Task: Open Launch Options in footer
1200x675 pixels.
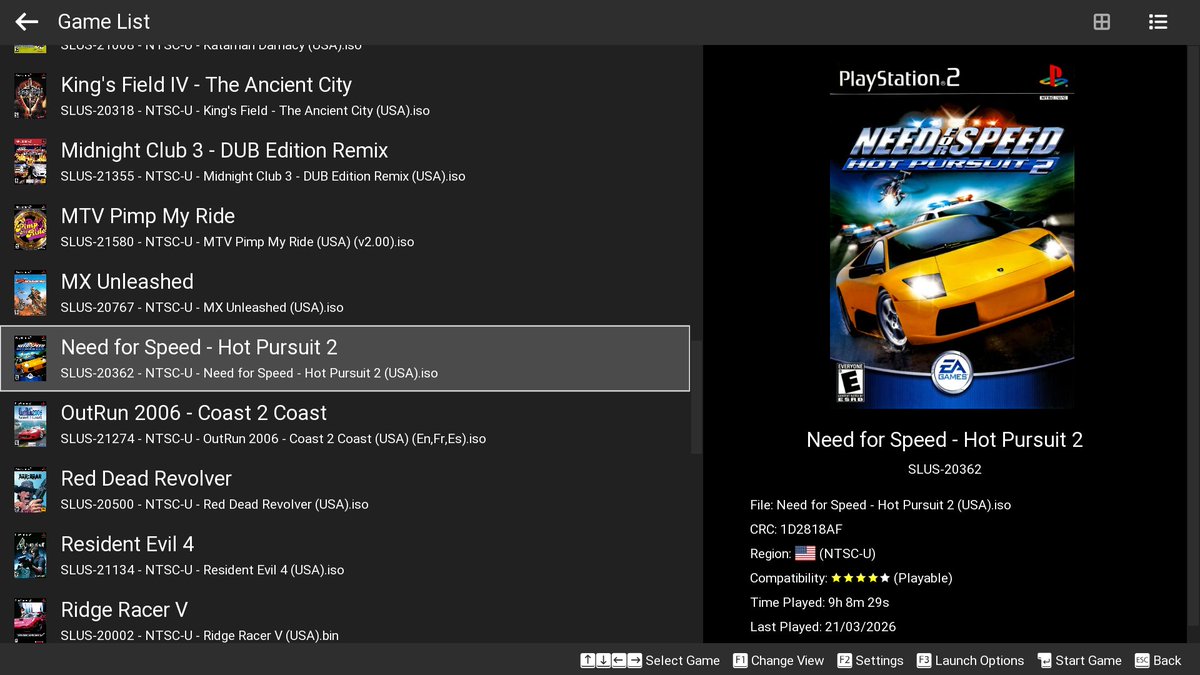Action: coord(970,660)
